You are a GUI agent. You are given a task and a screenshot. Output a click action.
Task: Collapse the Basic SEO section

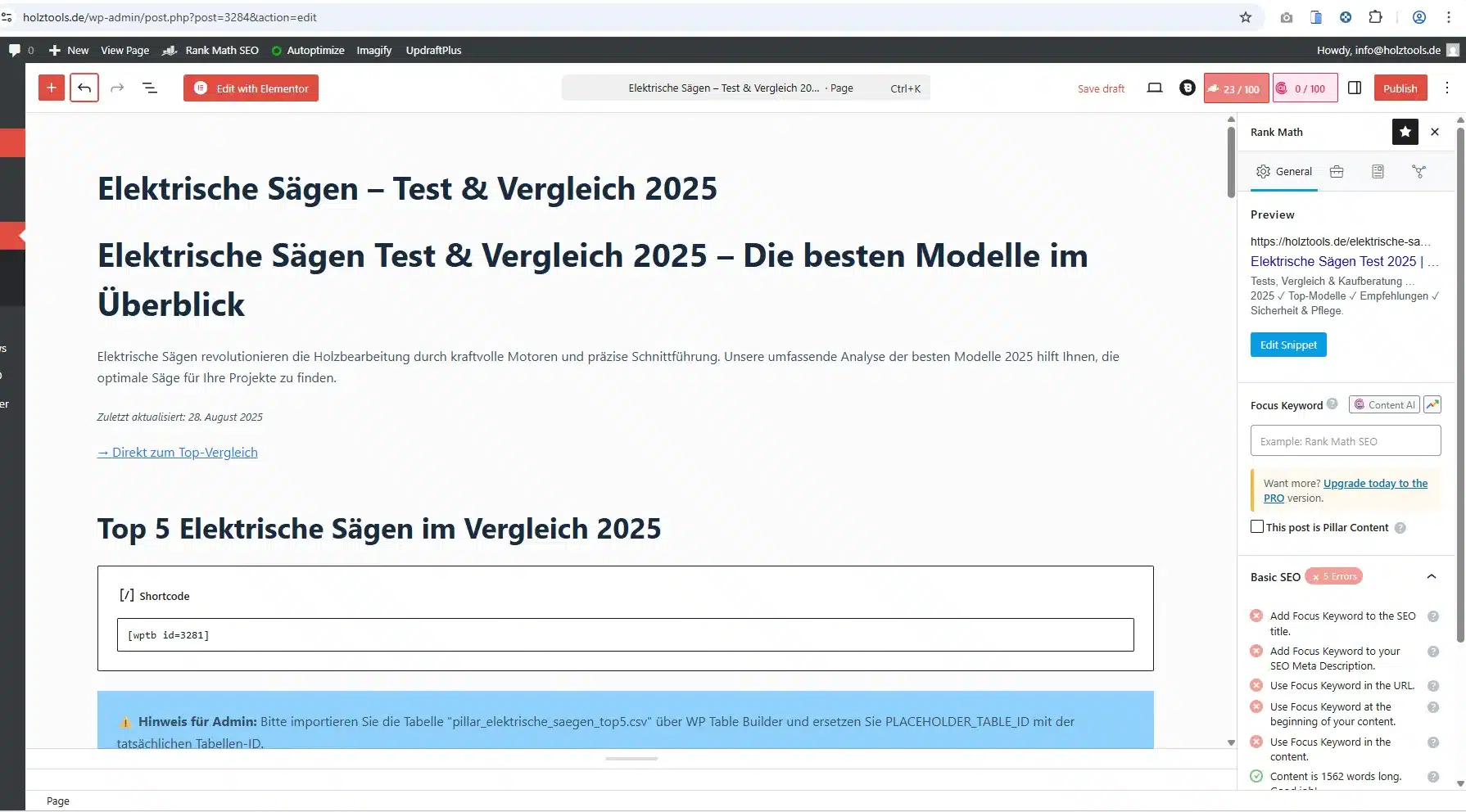(1432, 576)
